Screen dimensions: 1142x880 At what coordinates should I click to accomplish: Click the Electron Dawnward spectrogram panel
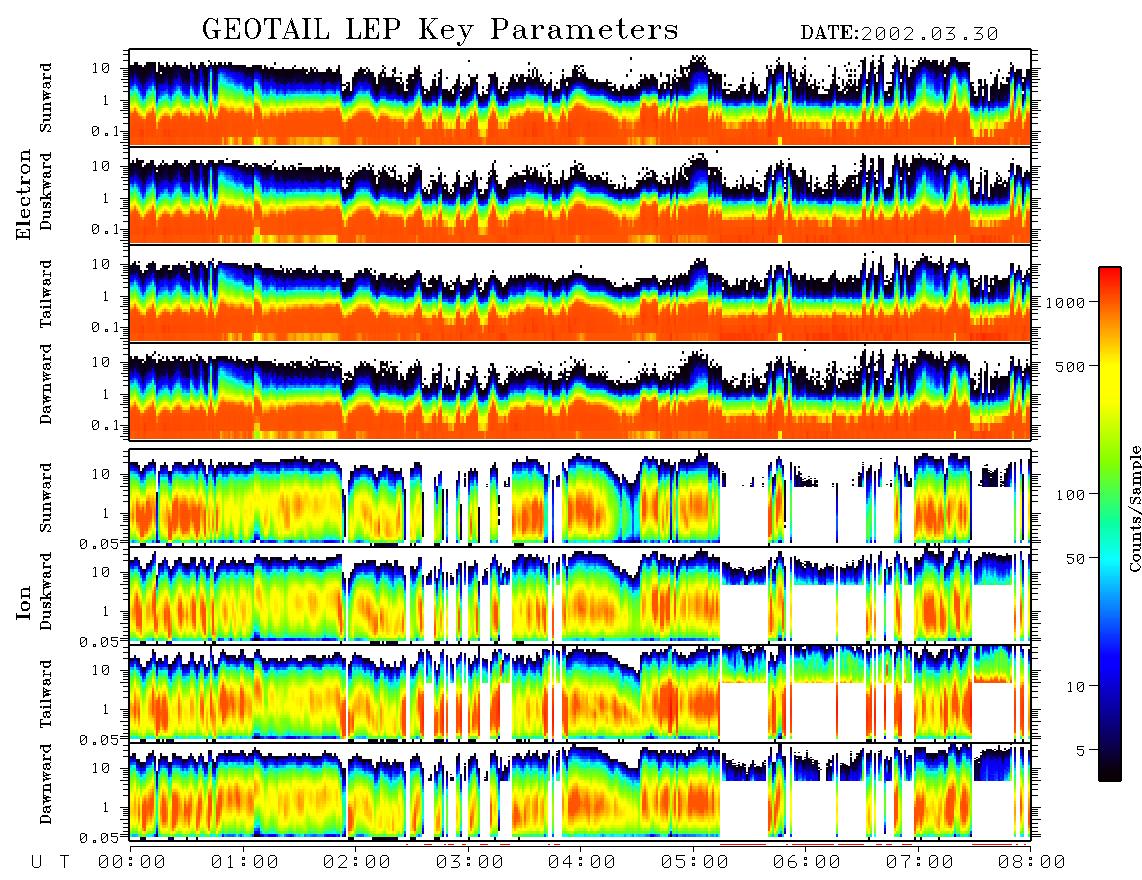pyautogui.click(x=580, y=392)
